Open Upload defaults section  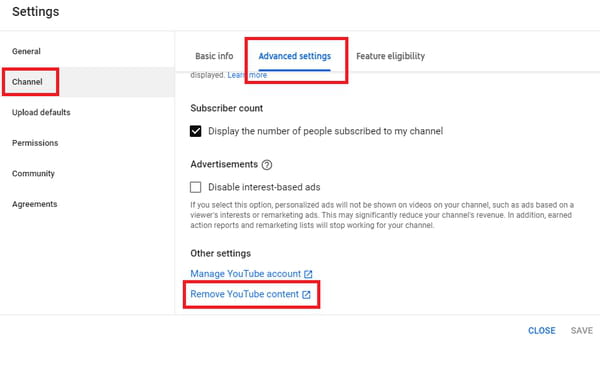(41, 112)
